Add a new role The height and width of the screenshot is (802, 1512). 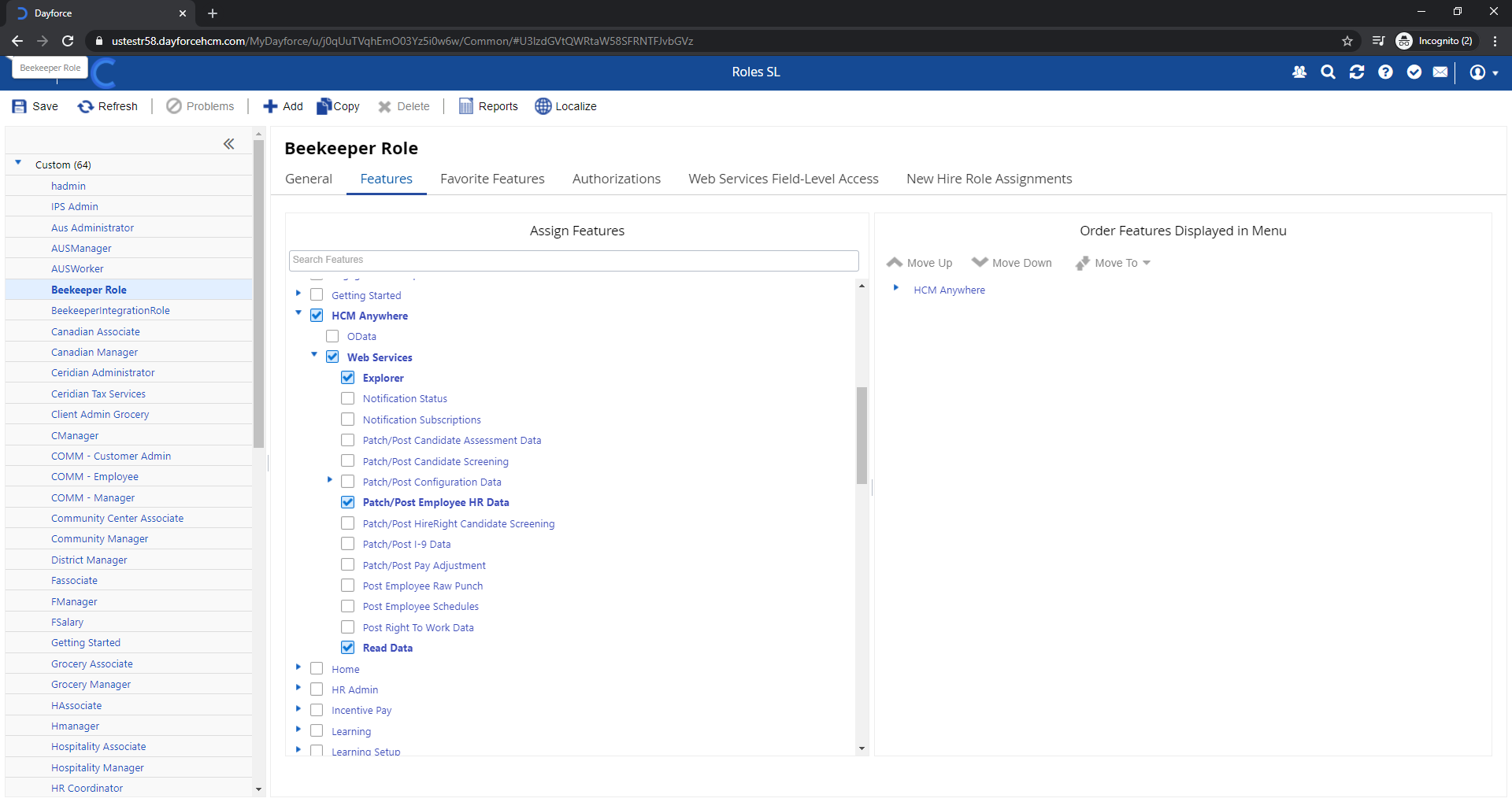click(x=283, y=106)
